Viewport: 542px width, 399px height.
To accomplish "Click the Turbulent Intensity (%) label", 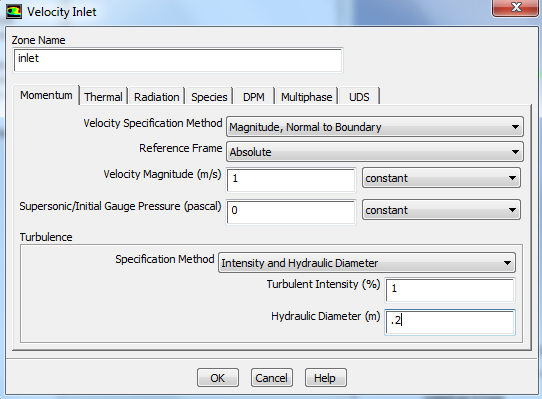I will (x=323, y=284).
